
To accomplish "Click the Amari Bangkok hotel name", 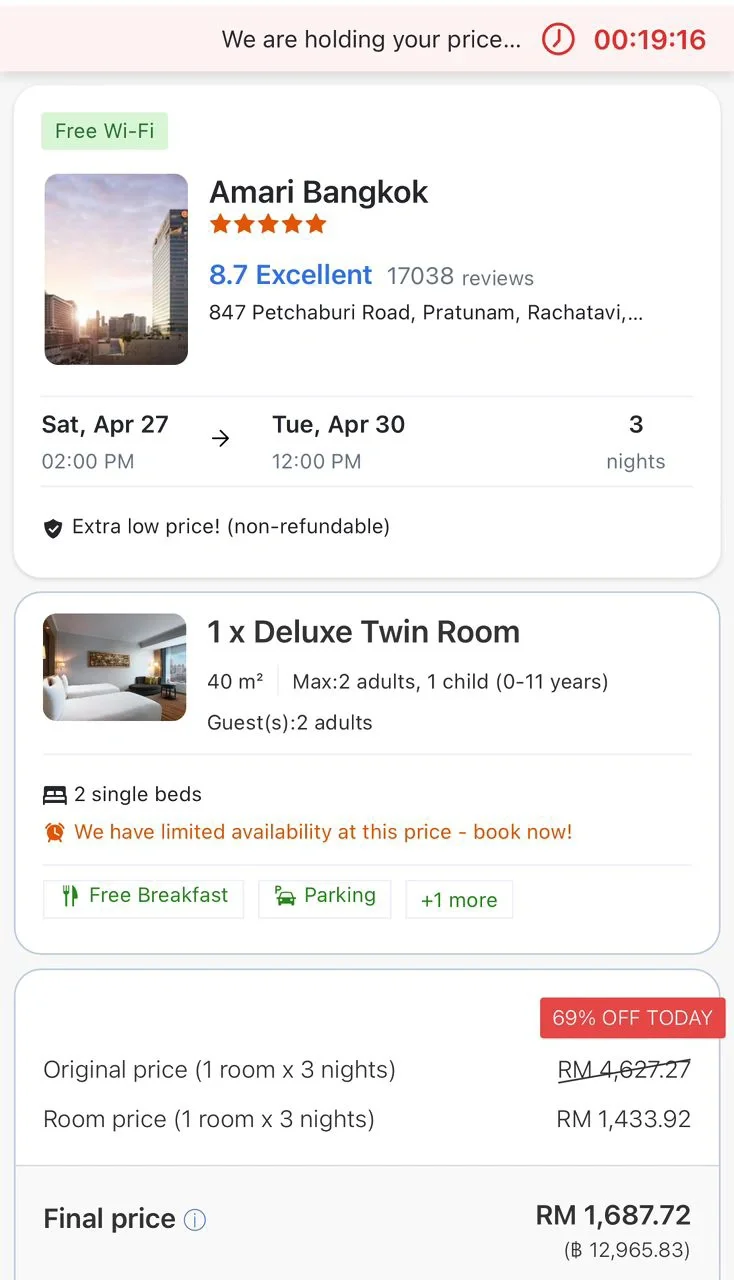I will [x=319, y=192].
